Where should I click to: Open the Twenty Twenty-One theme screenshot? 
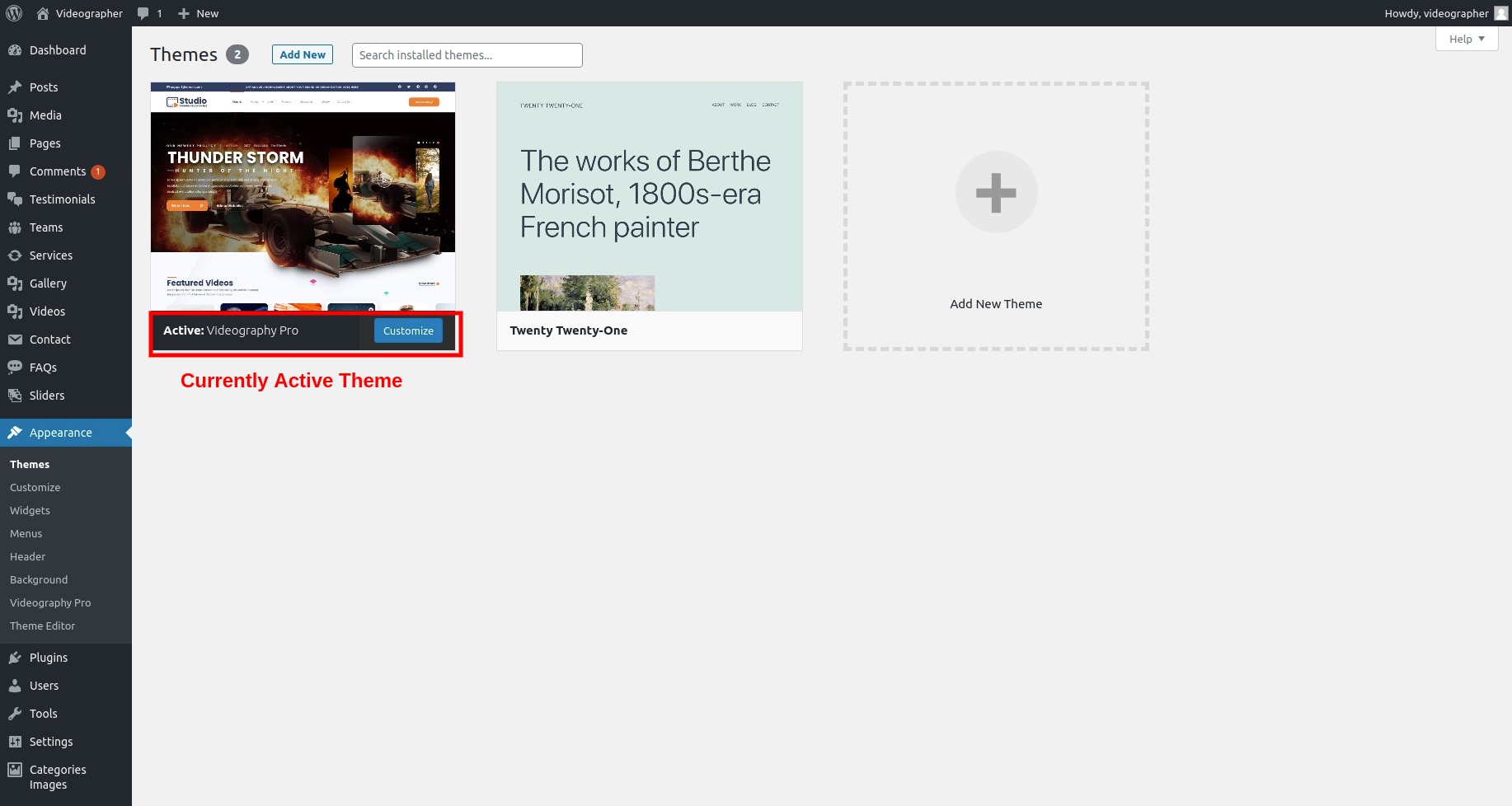pyautogui.click(x=650, y=196)
